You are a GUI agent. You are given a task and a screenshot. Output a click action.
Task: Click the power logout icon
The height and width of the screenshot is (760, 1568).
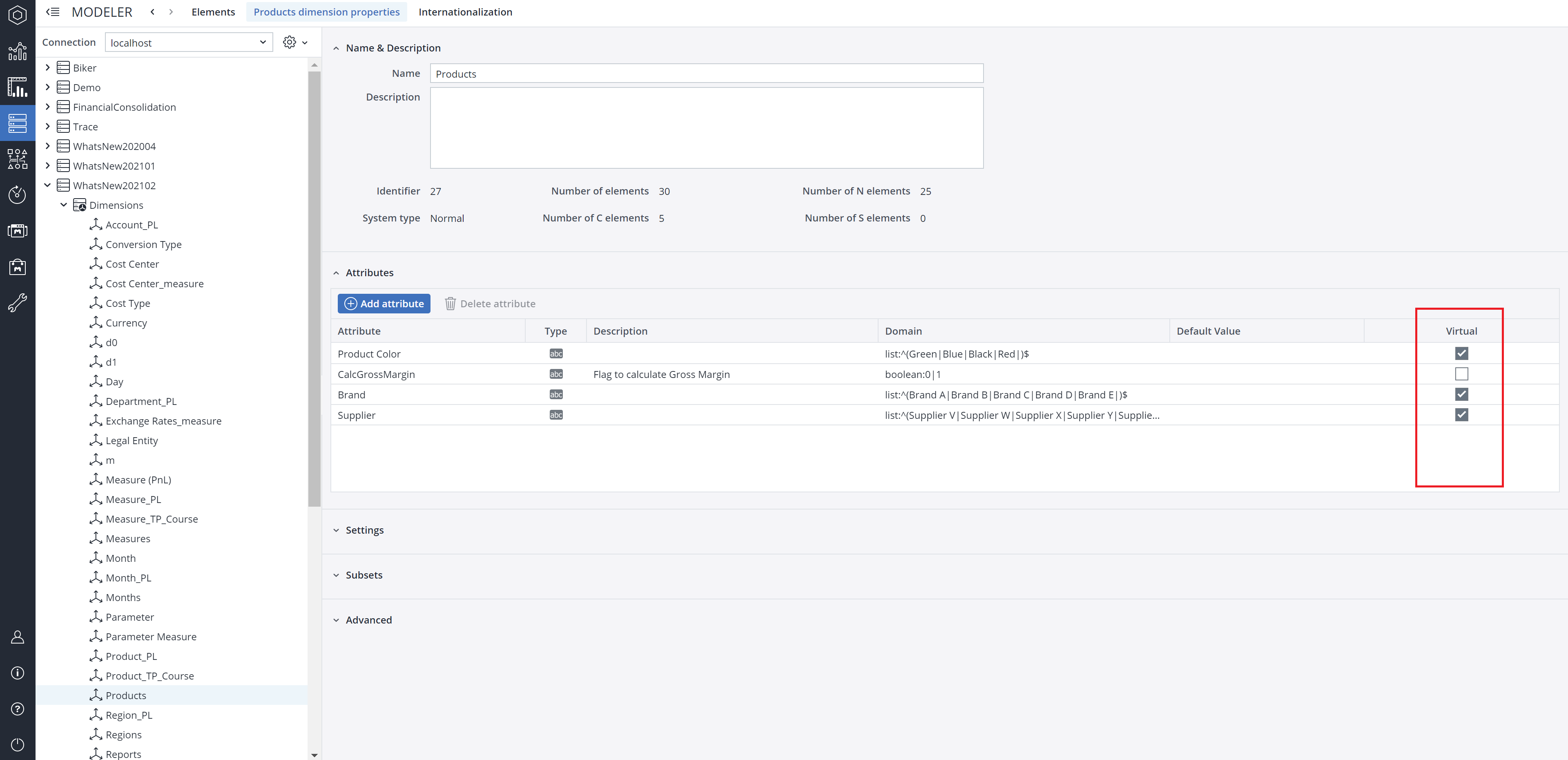click(x=17, y=744)
